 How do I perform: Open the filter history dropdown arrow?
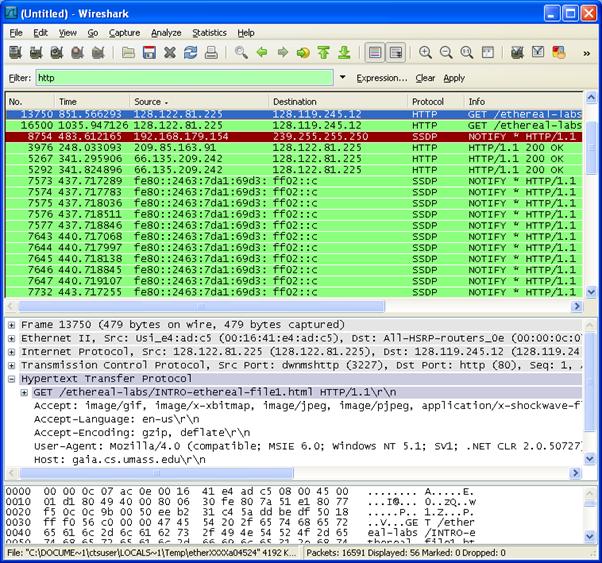pyautogui.click(x=342, y=78)
